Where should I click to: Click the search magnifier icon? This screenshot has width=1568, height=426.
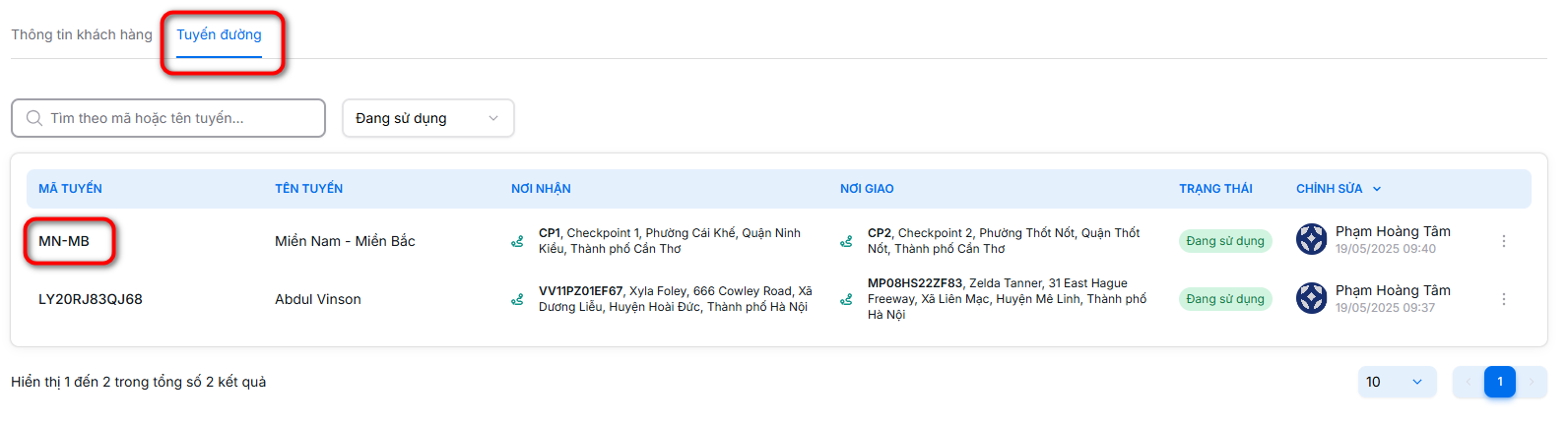pyautogui.click(x=34, y=118)
